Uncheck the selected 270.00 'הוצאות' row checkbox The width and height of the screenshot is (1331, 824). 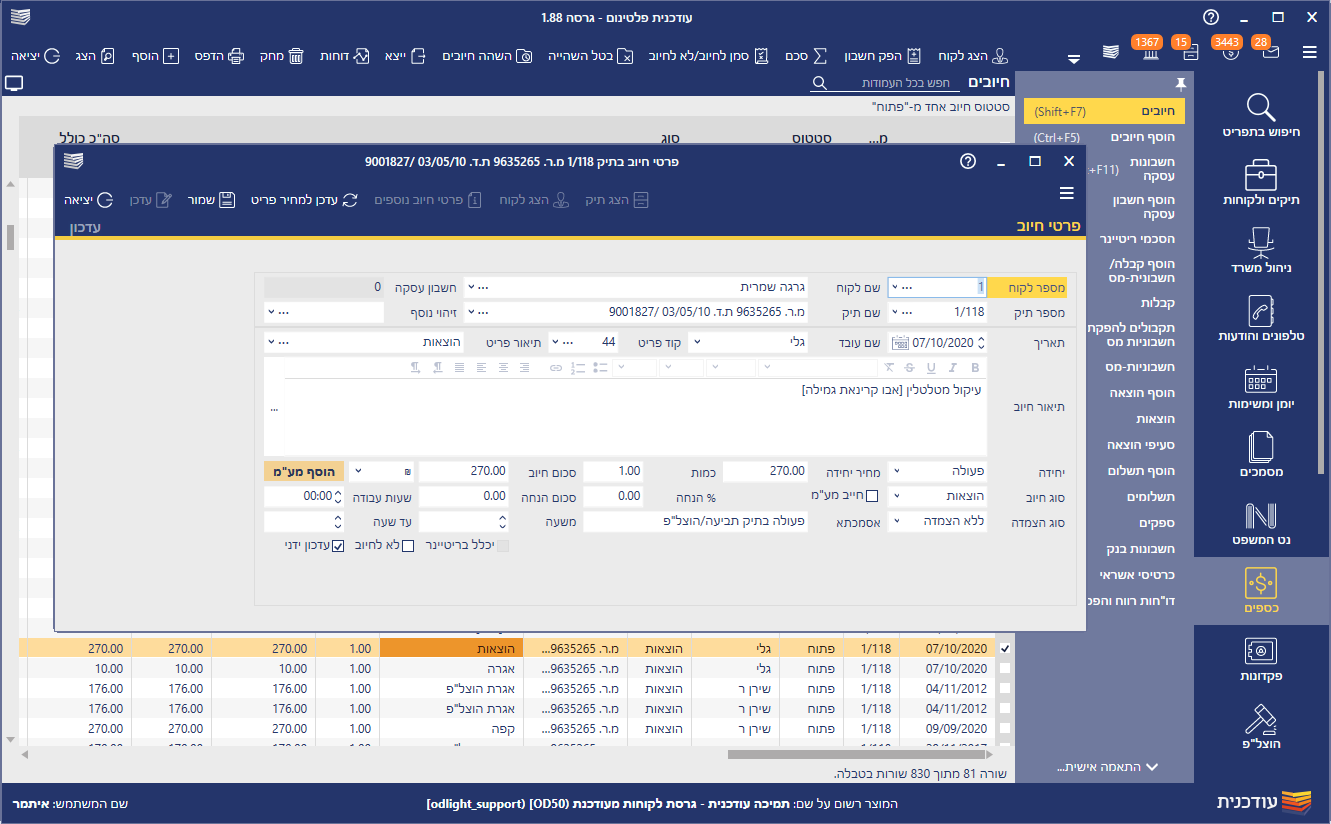(x=1005, y=649)
